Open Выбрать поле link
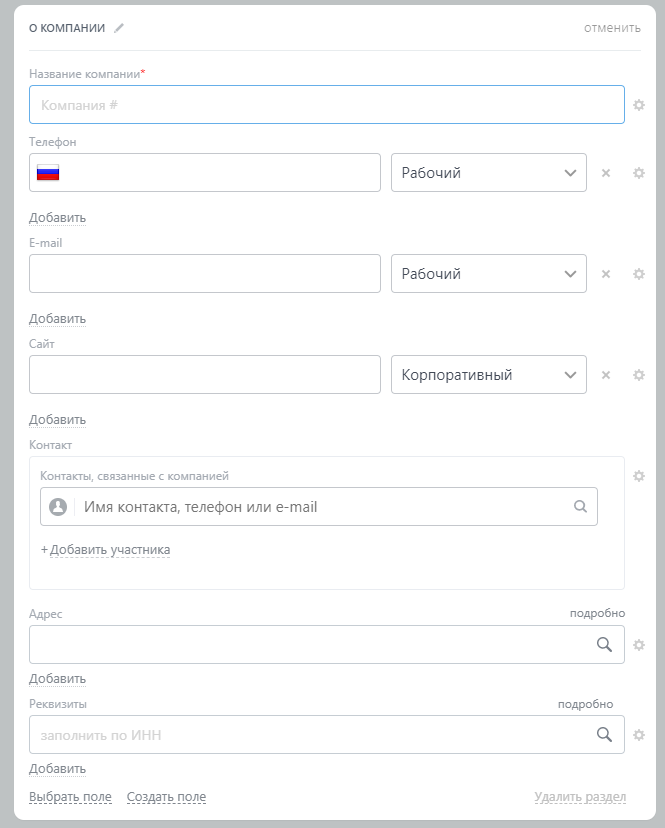This screenshot has height=828, width=665. 70,797
